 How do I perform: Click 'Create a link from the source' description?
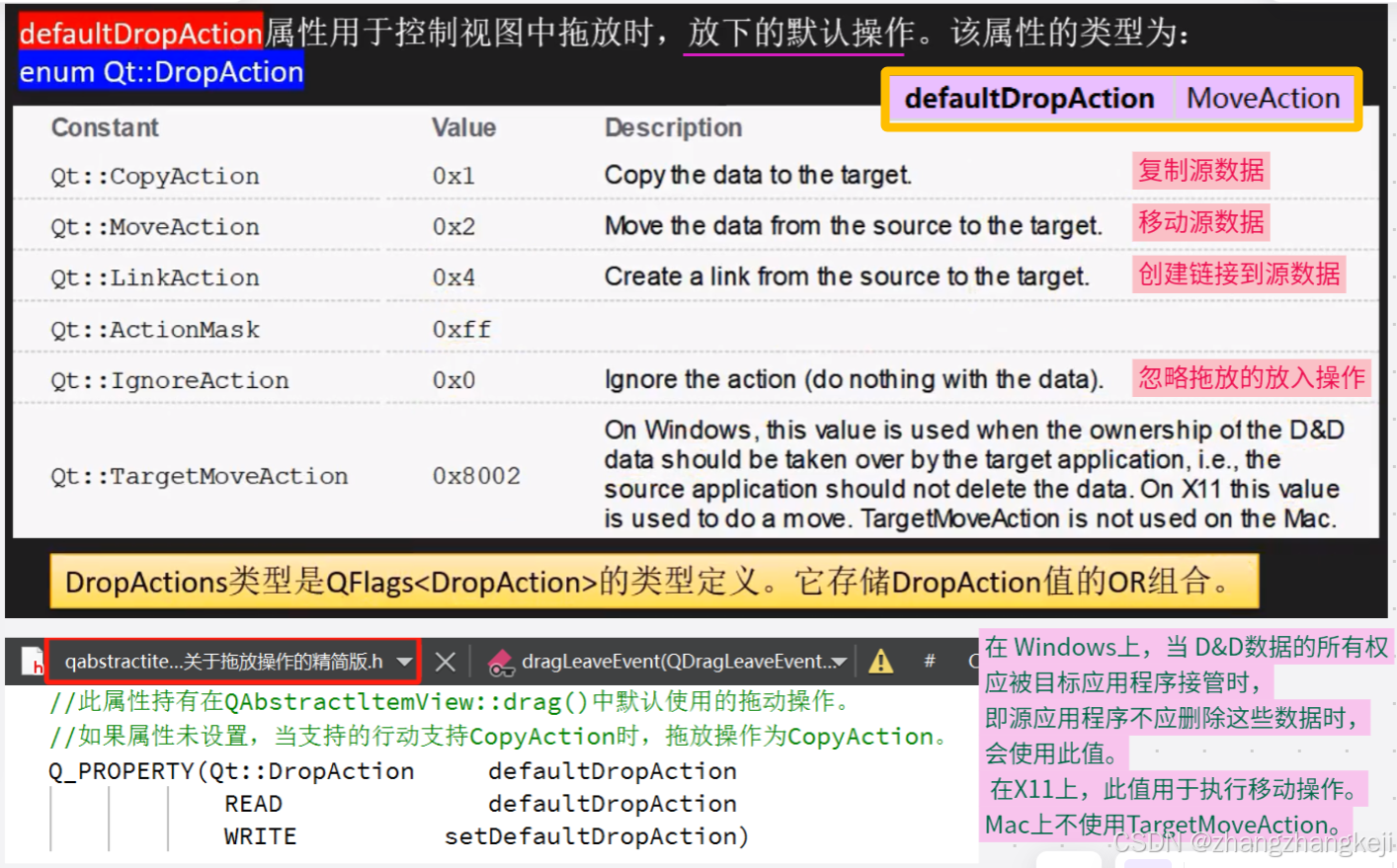tap(847, 276)
